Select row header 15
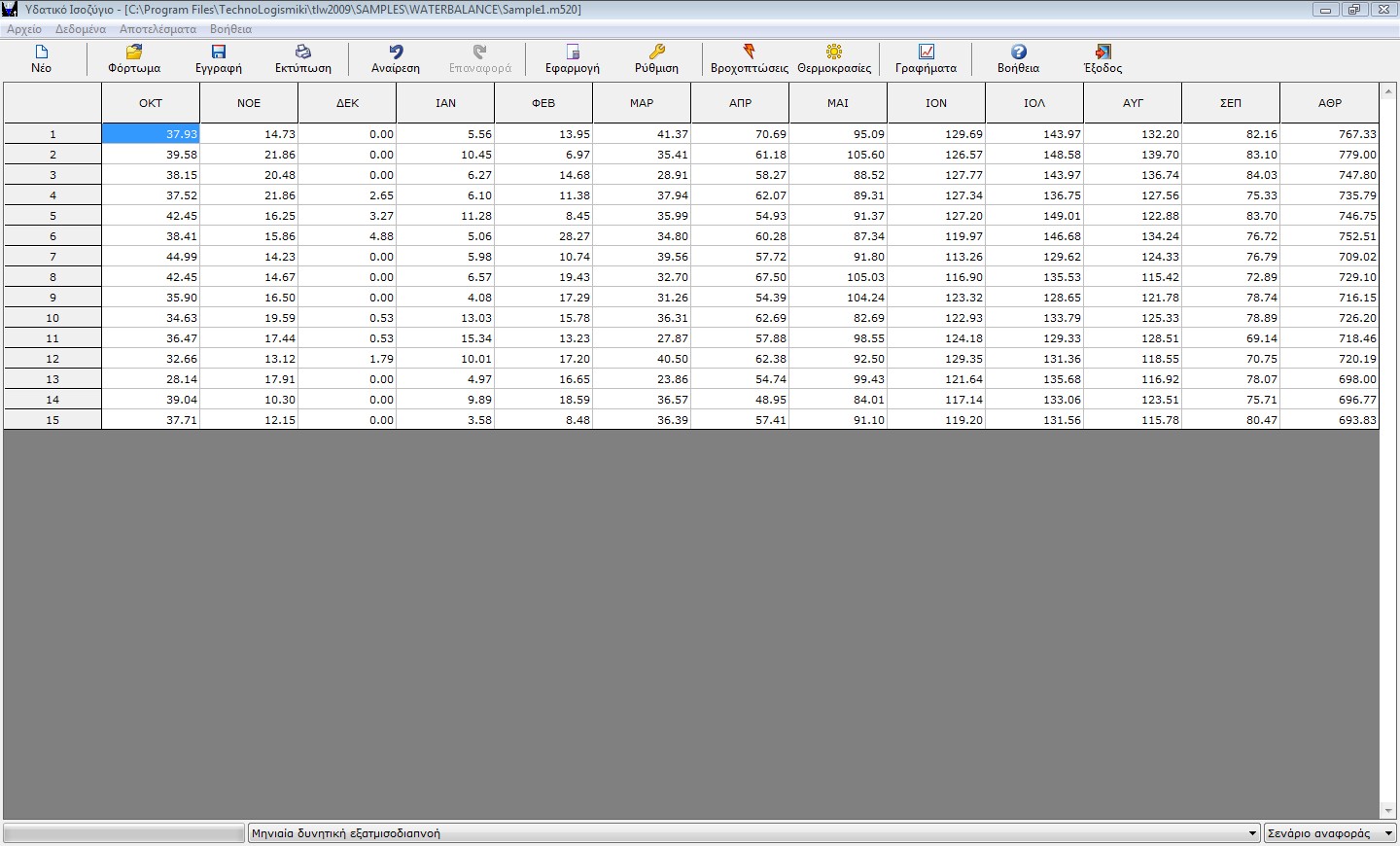Screen dimensions: 1400x846 [52, 420]
